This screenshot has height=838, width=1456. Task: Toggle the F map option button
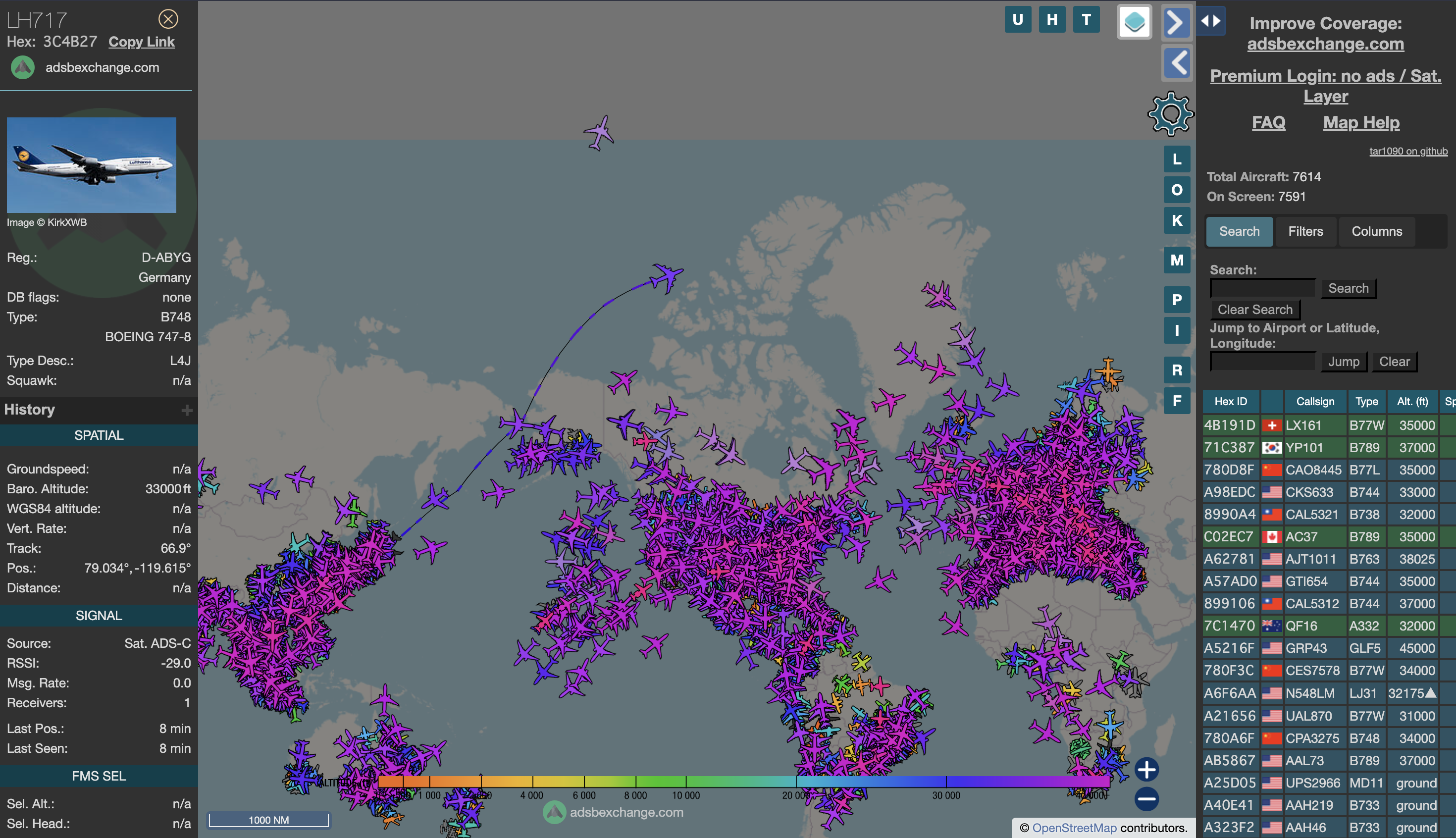(1177, 401)
